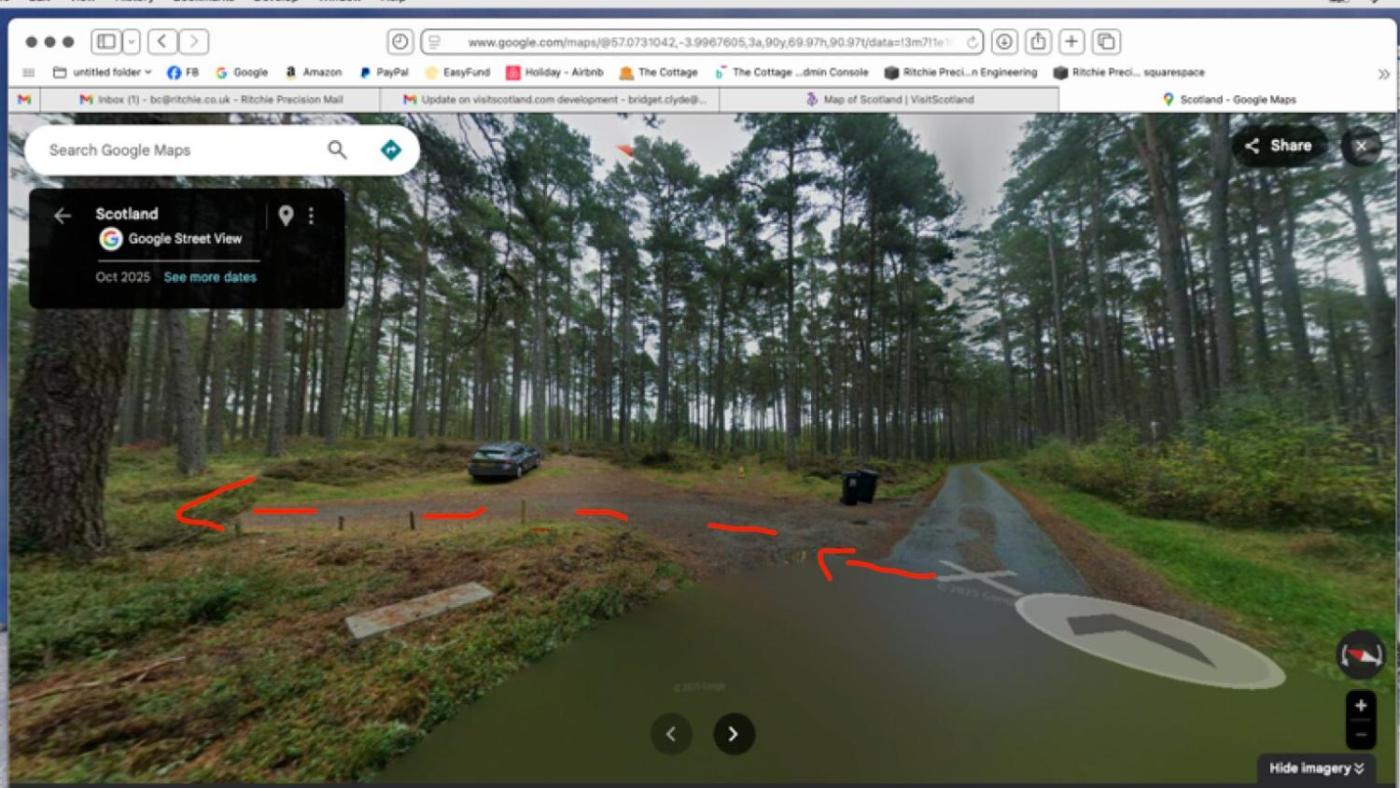Zoom in with the plus button

(1360, 705)
